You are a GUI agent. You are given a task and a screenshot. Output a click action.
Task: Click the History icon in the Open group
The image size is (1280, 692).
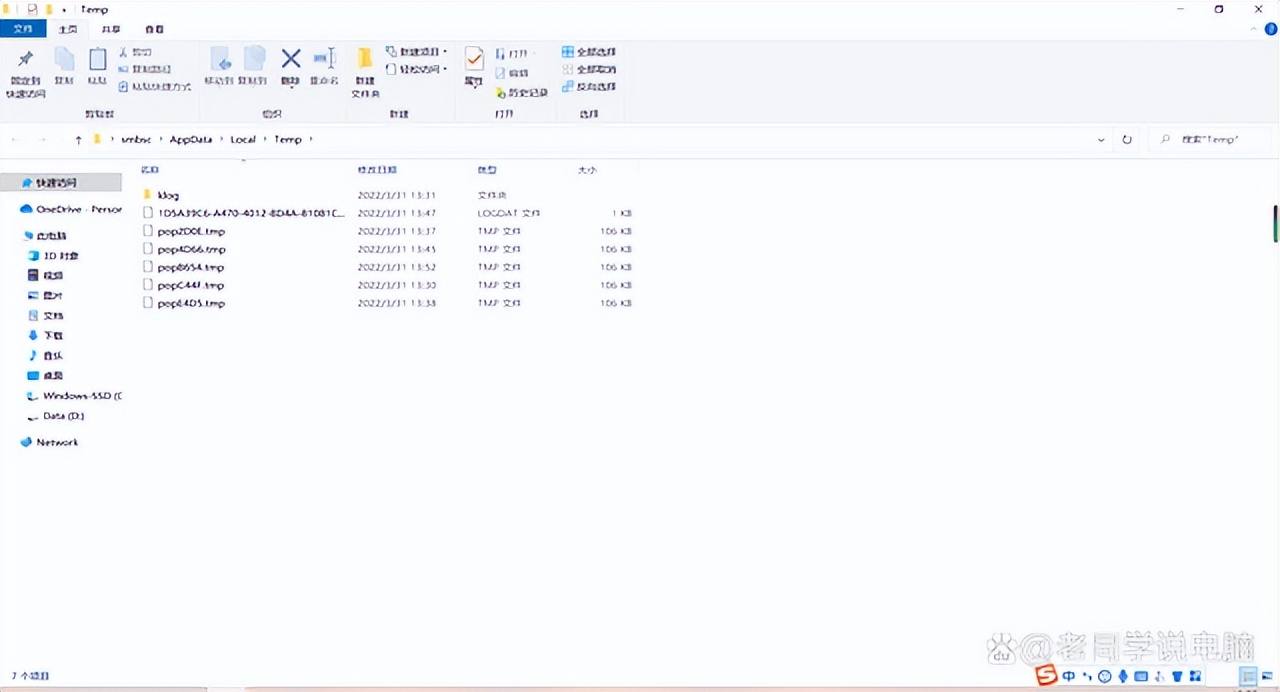(x=500, y=92)
